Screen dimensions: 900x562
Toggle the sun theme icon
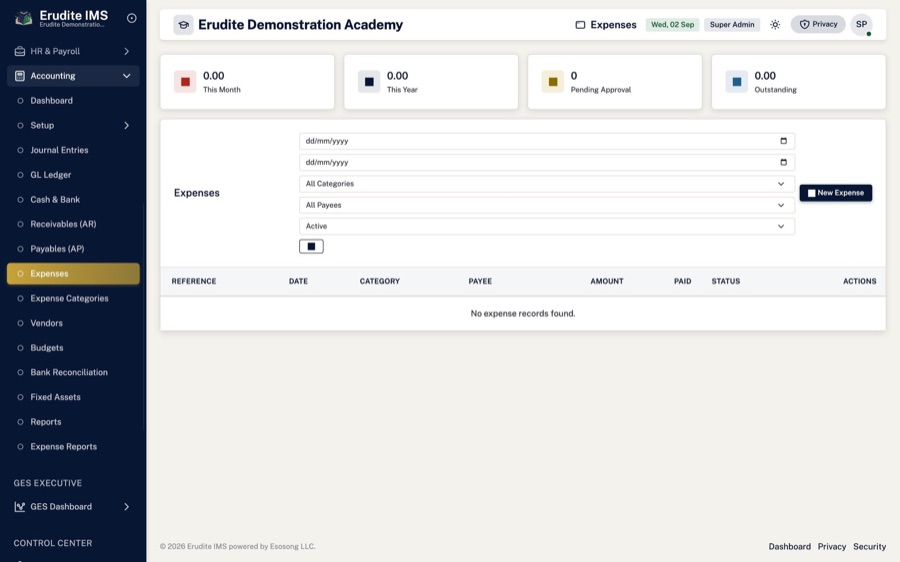pyautogui.click(x=775, y=25)
